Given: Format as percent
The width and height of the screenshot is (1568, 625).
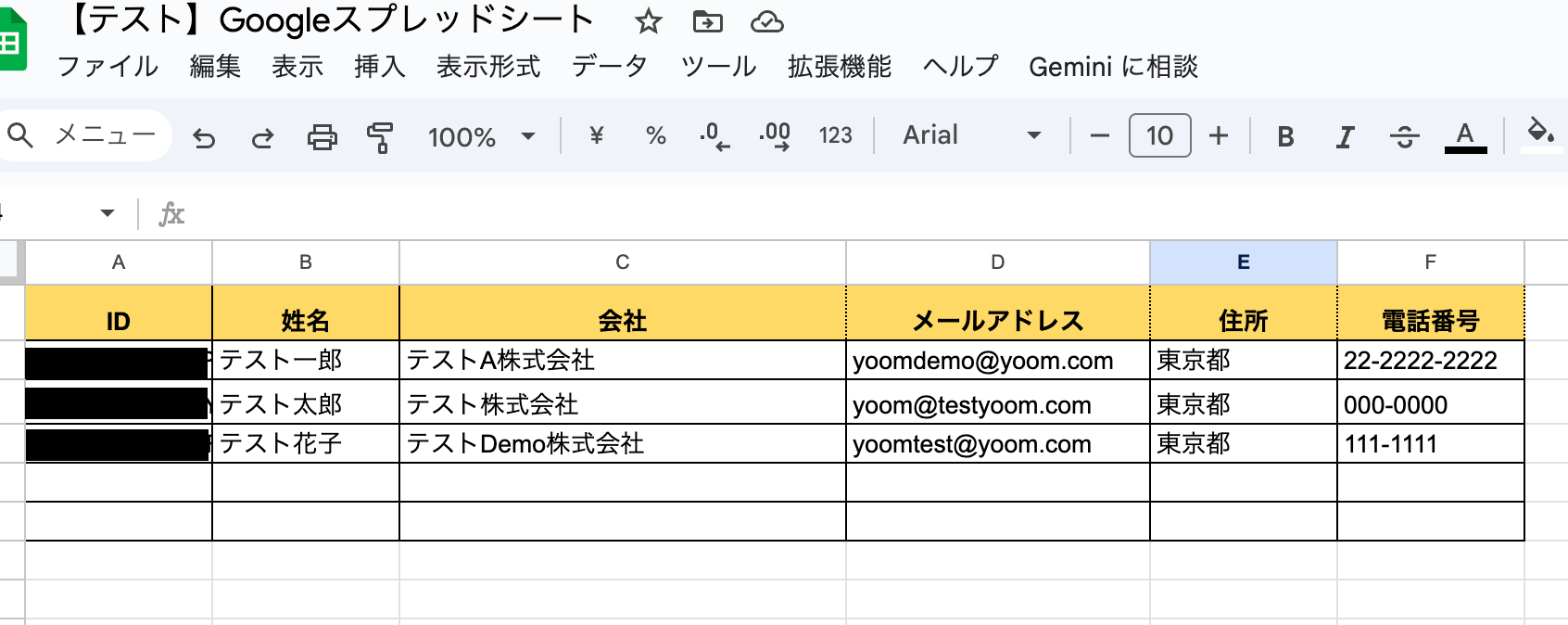Looking at the screenshot, I should pyautogui.click(x=656, y=136).
